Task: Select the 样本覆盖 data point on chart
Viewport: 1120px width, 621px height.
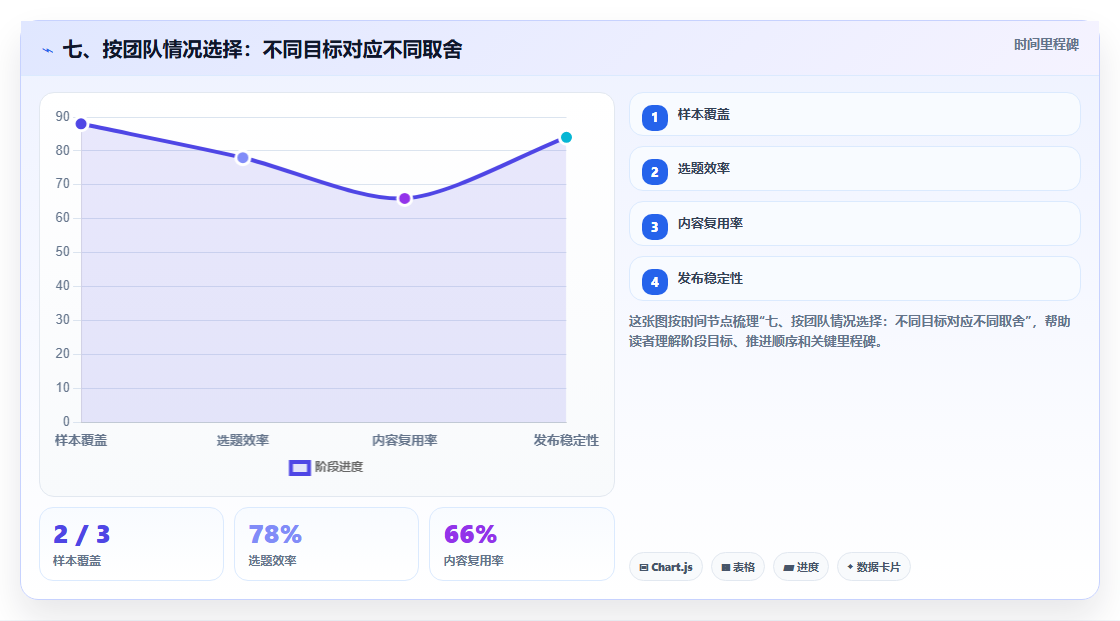Action: tap(81, 124)
